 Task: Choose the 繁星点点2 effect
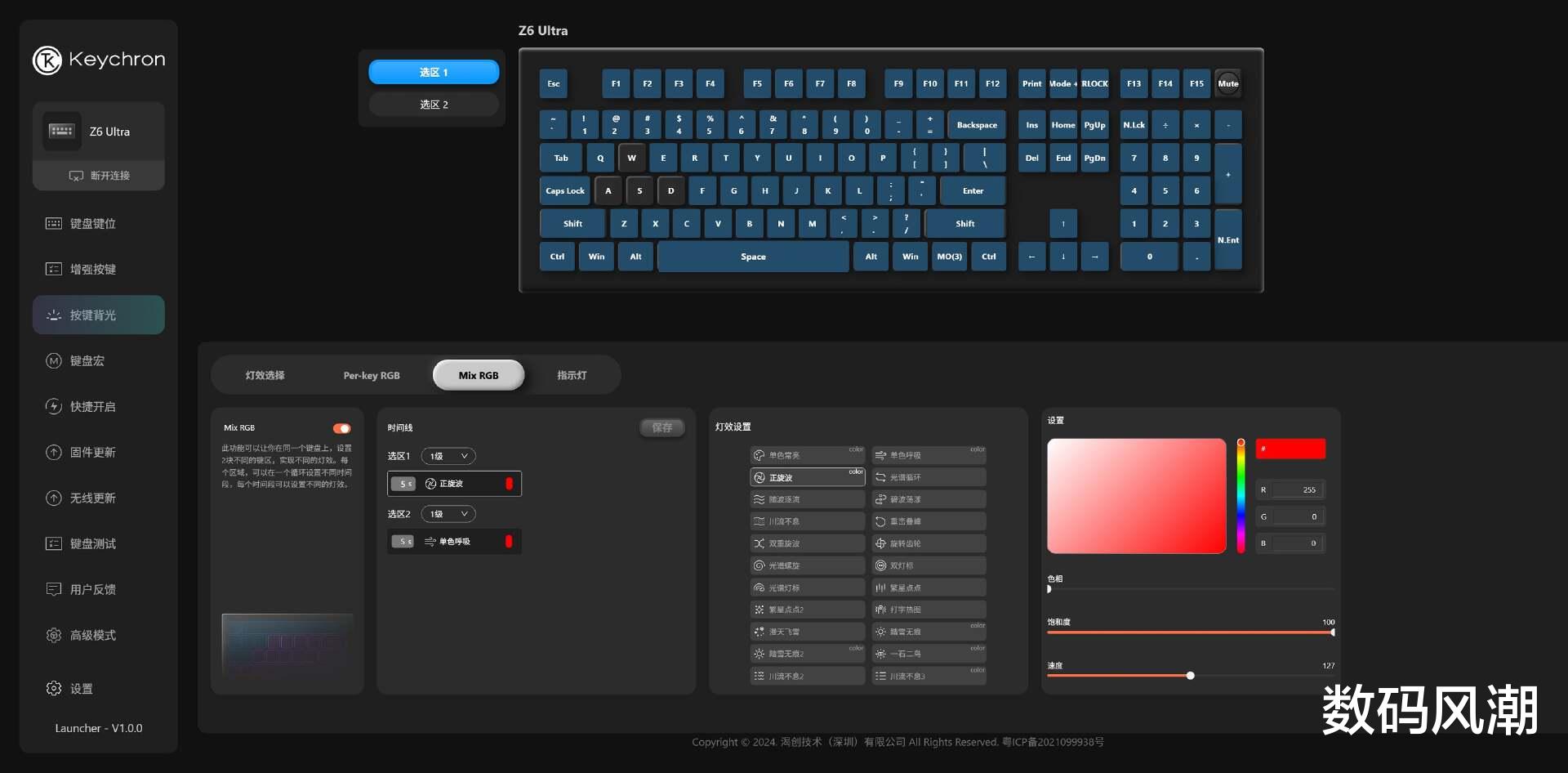pos(807,610)
